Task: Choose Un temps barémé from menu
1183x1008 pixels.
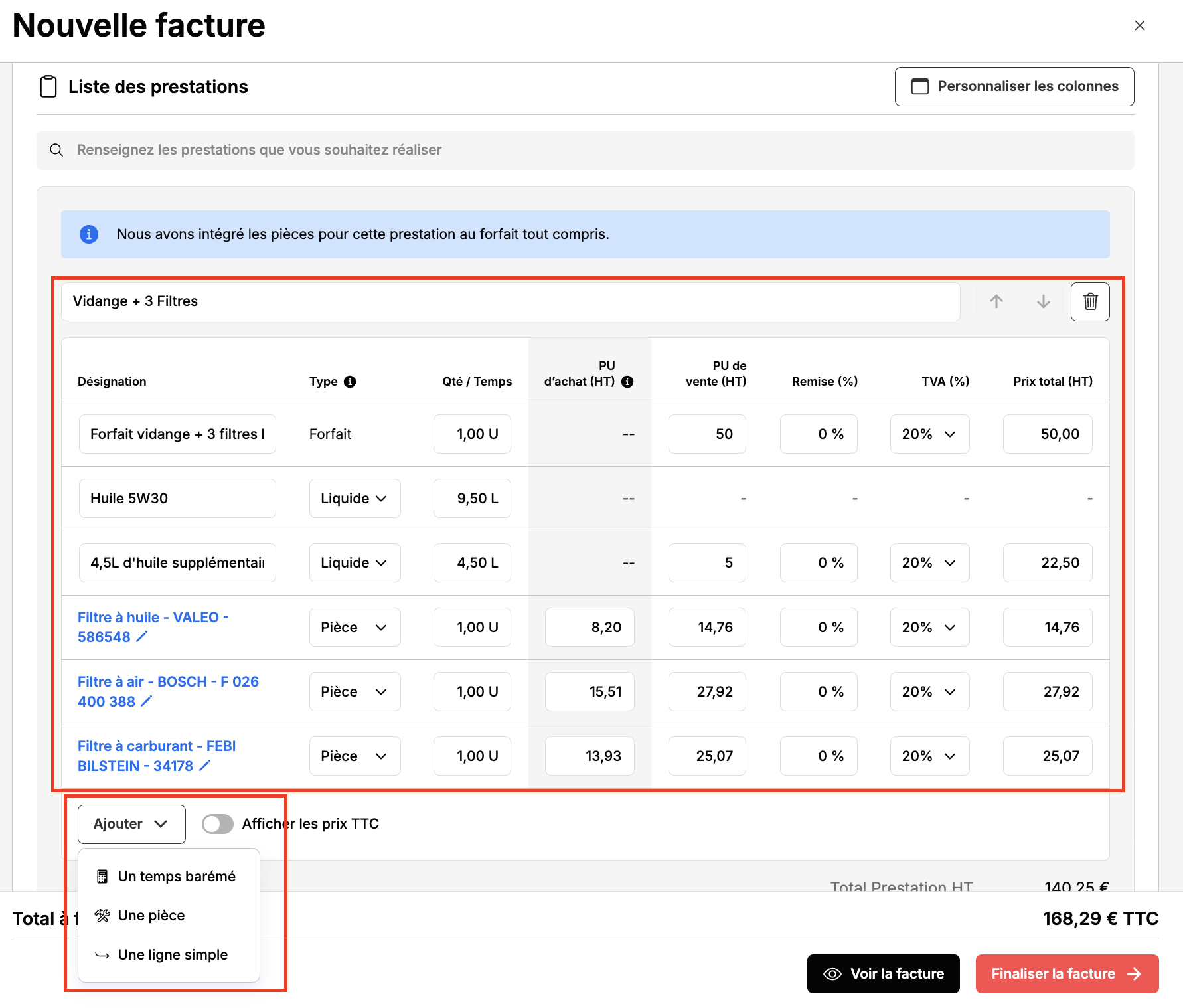Action: (x=169, y=877)
